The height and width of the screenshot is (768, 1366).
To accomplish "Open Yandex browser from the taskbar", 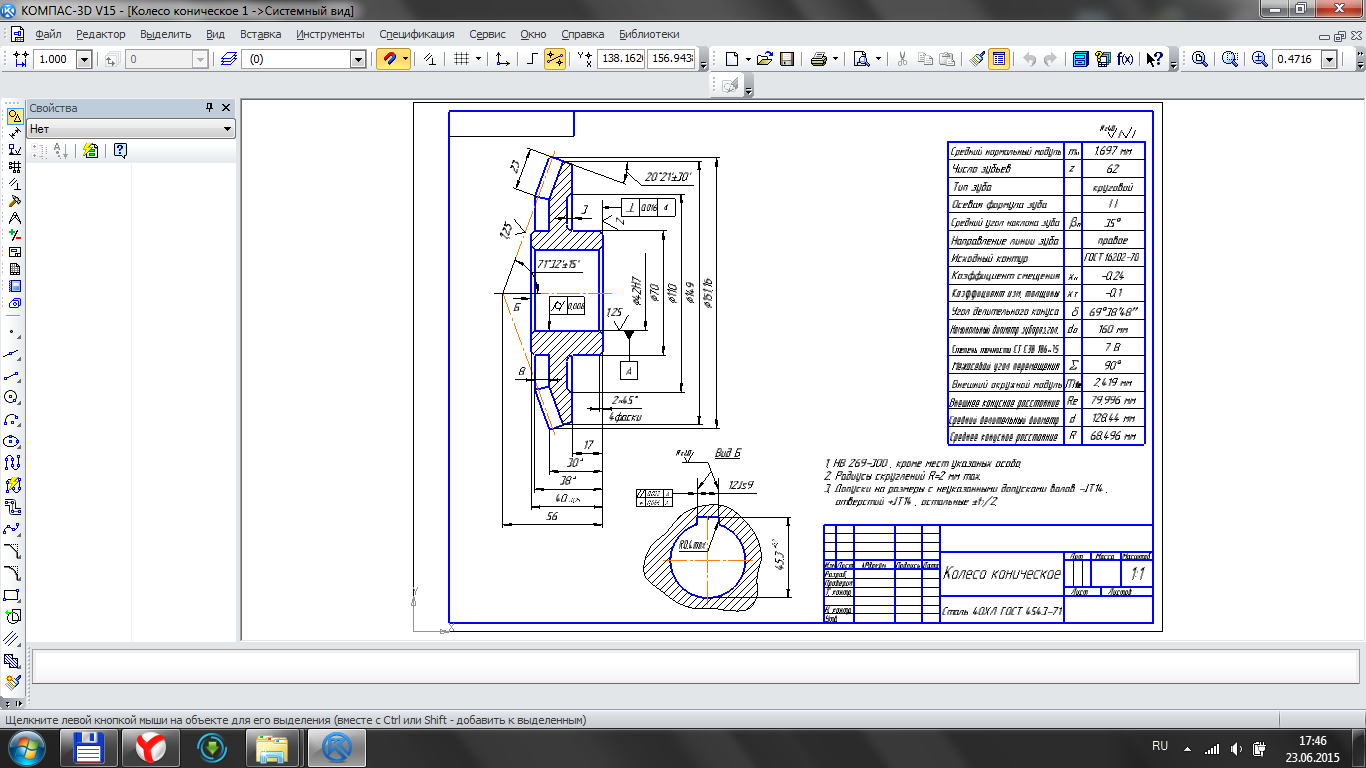I will point(151,747).
